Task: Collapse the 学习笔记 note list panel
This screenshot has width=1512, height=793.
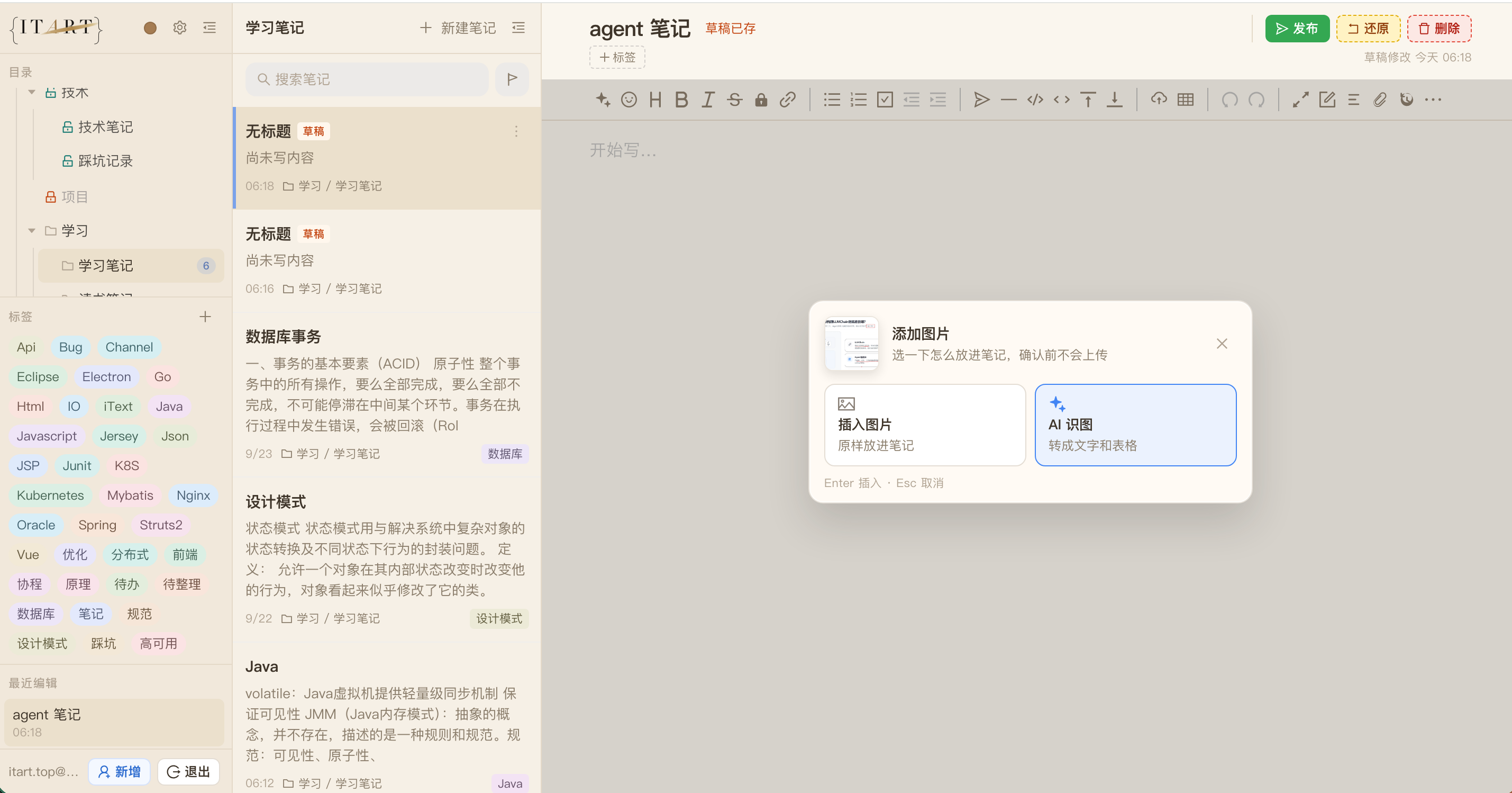Action: point(518,28)
